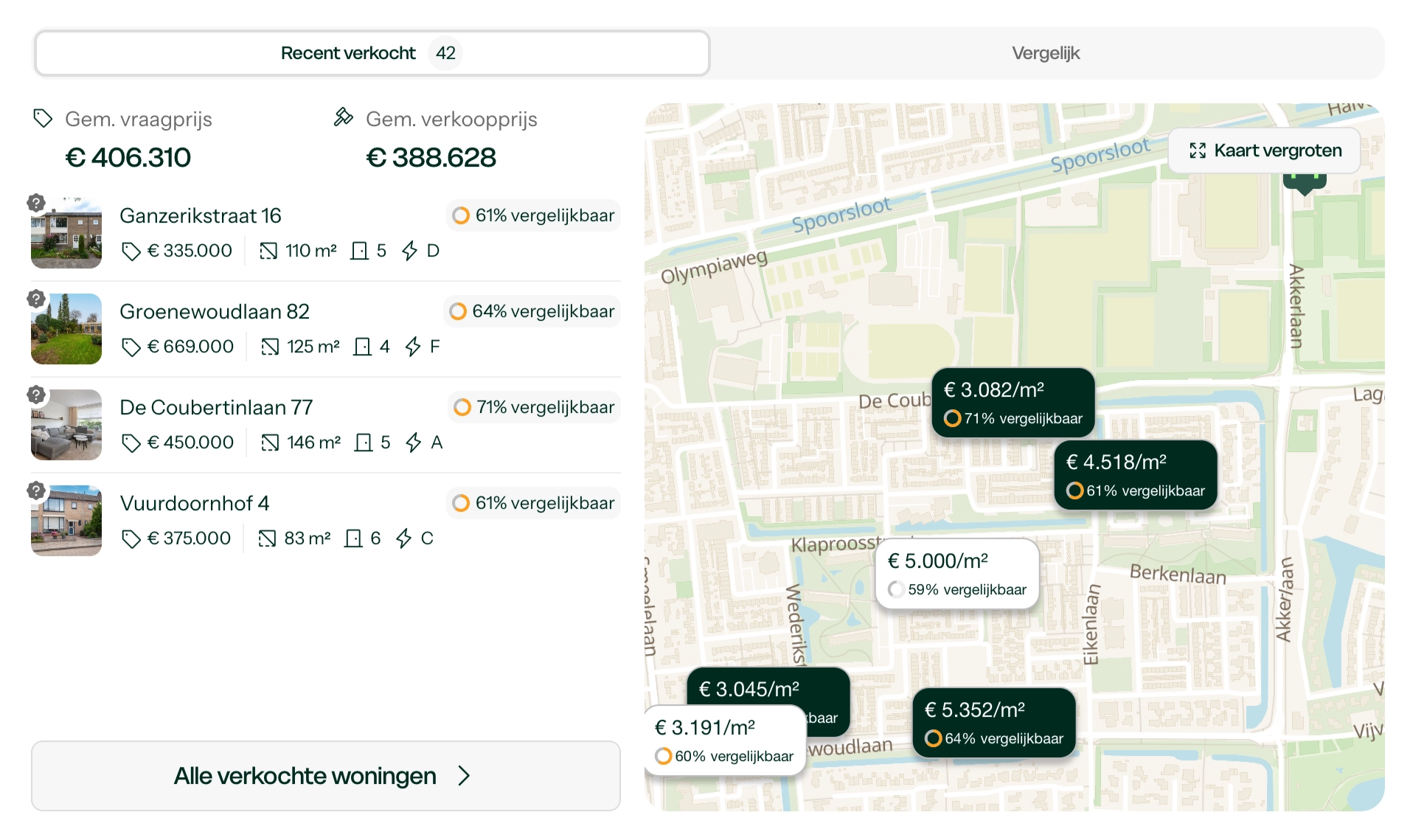The height and width of the screenshot is (840, 1410).
Task: Open De Coubertinlaan 77 listing title
Action: click(216, 407)
